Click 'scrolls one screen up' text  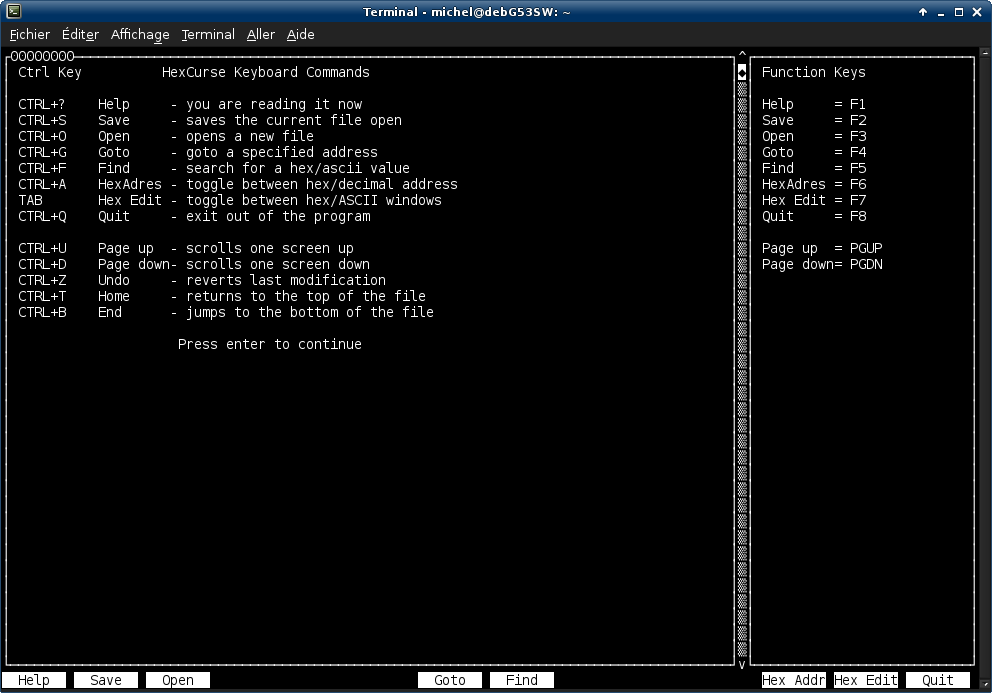click(270, 248)
